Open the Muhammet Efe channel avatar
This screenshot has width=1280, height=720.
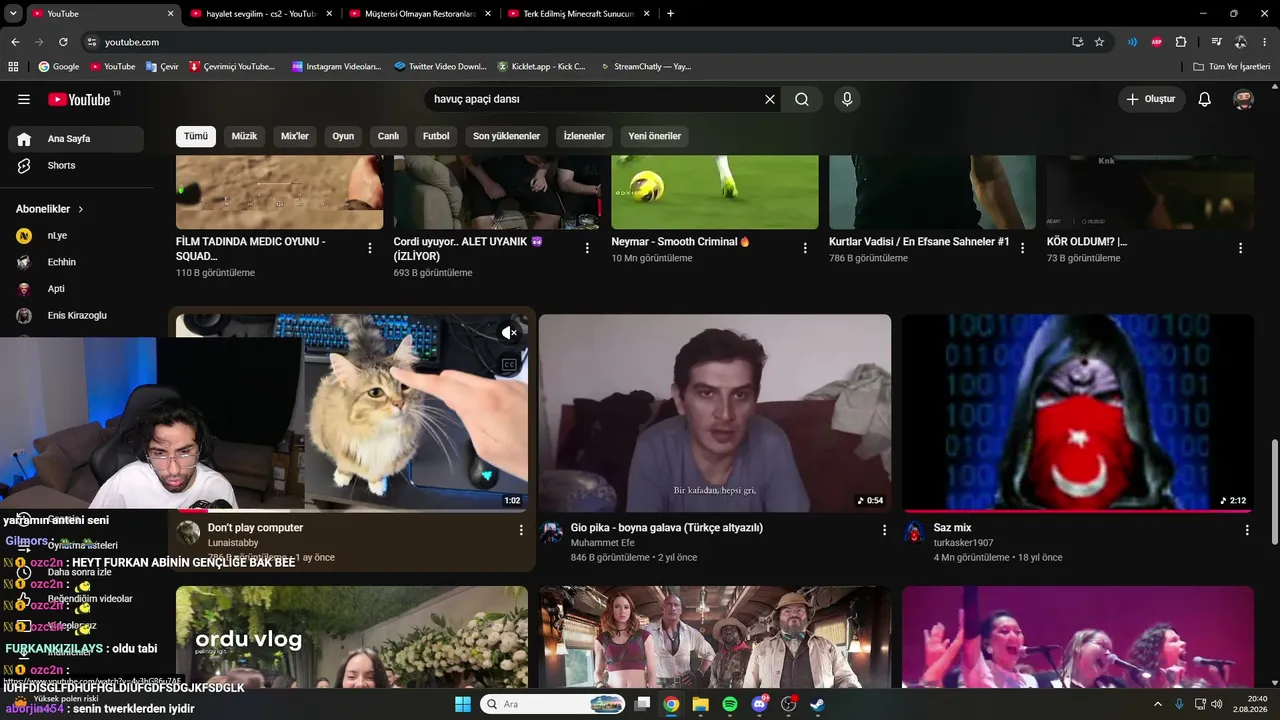pyautogui.click(x=551, y=532)
